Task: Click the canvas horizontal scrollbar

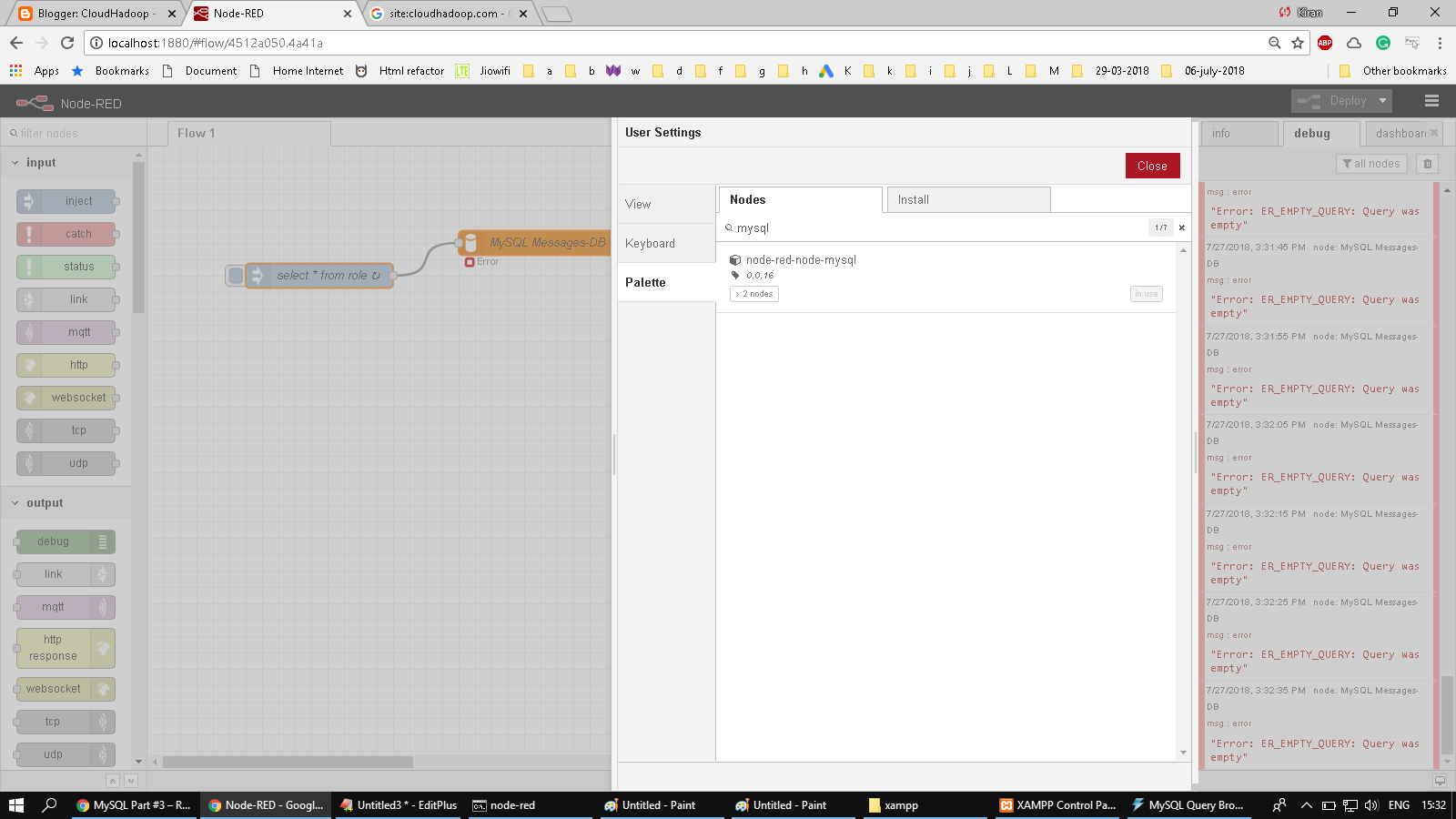Action: (288, 762)
